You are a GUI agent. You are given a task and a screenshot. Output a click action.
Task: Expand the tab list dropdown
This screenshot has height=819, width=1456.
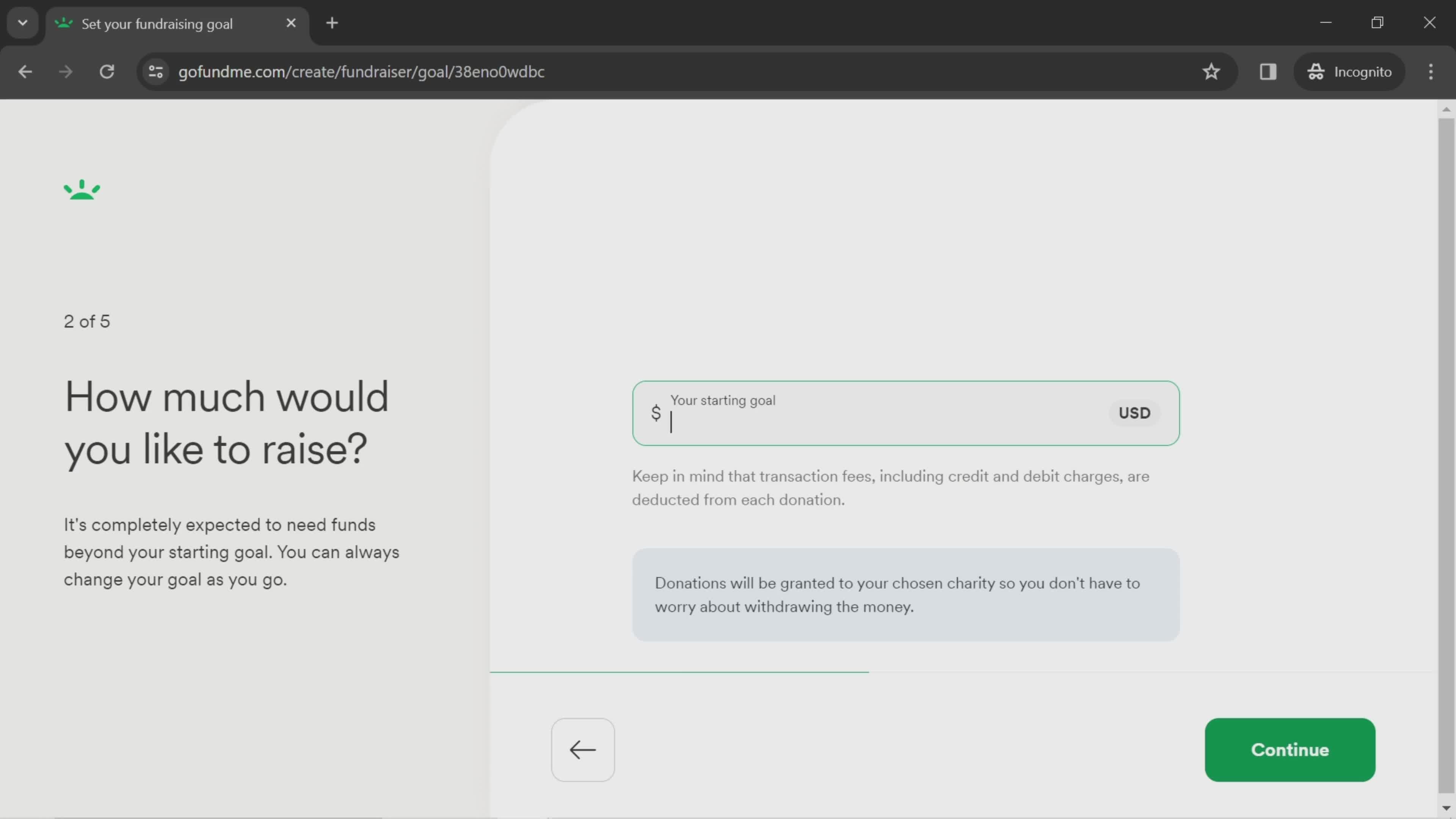pyautogui.click(x=22, y=22)
